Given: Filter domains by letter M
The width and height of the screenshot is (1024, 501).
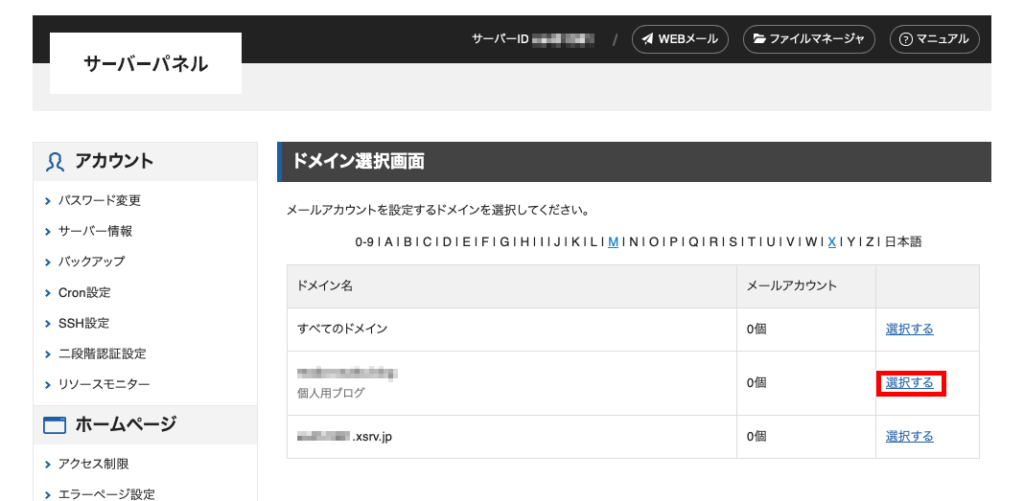Looking at the screenshot, I should tap(613, 242).
